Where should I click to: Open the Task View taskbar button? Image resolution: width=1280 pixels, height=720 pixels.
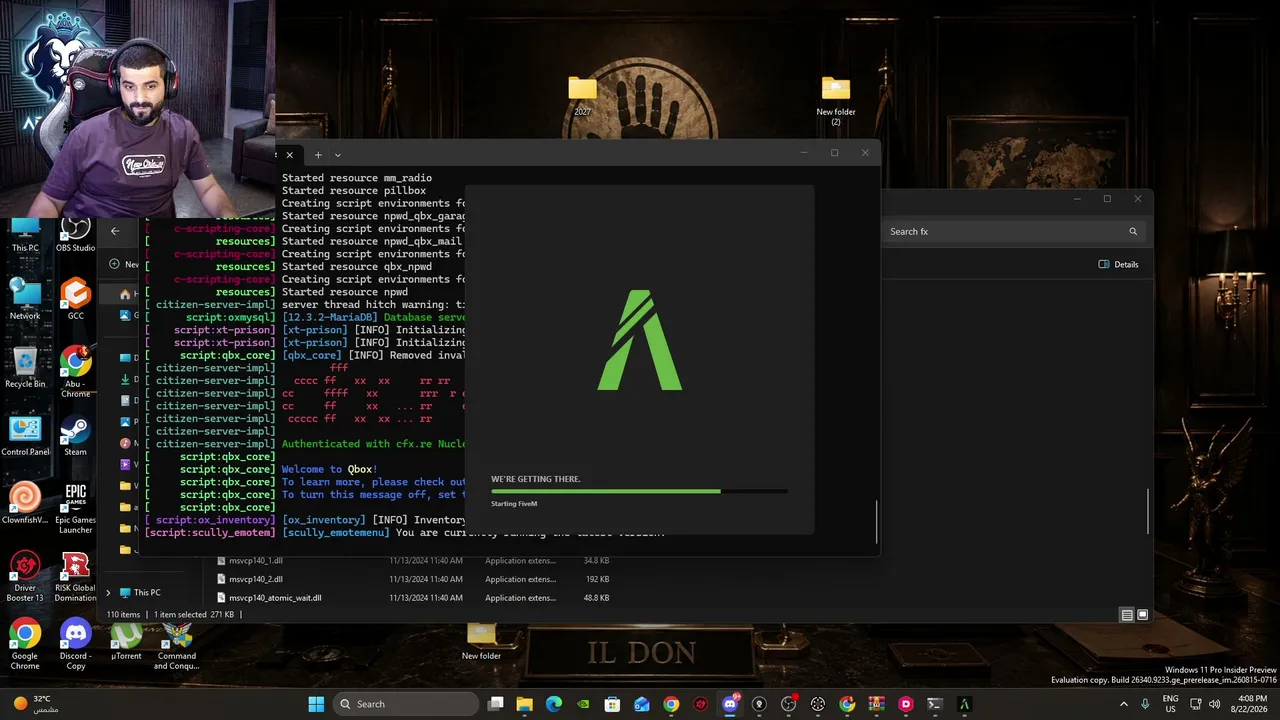[495, 704]
